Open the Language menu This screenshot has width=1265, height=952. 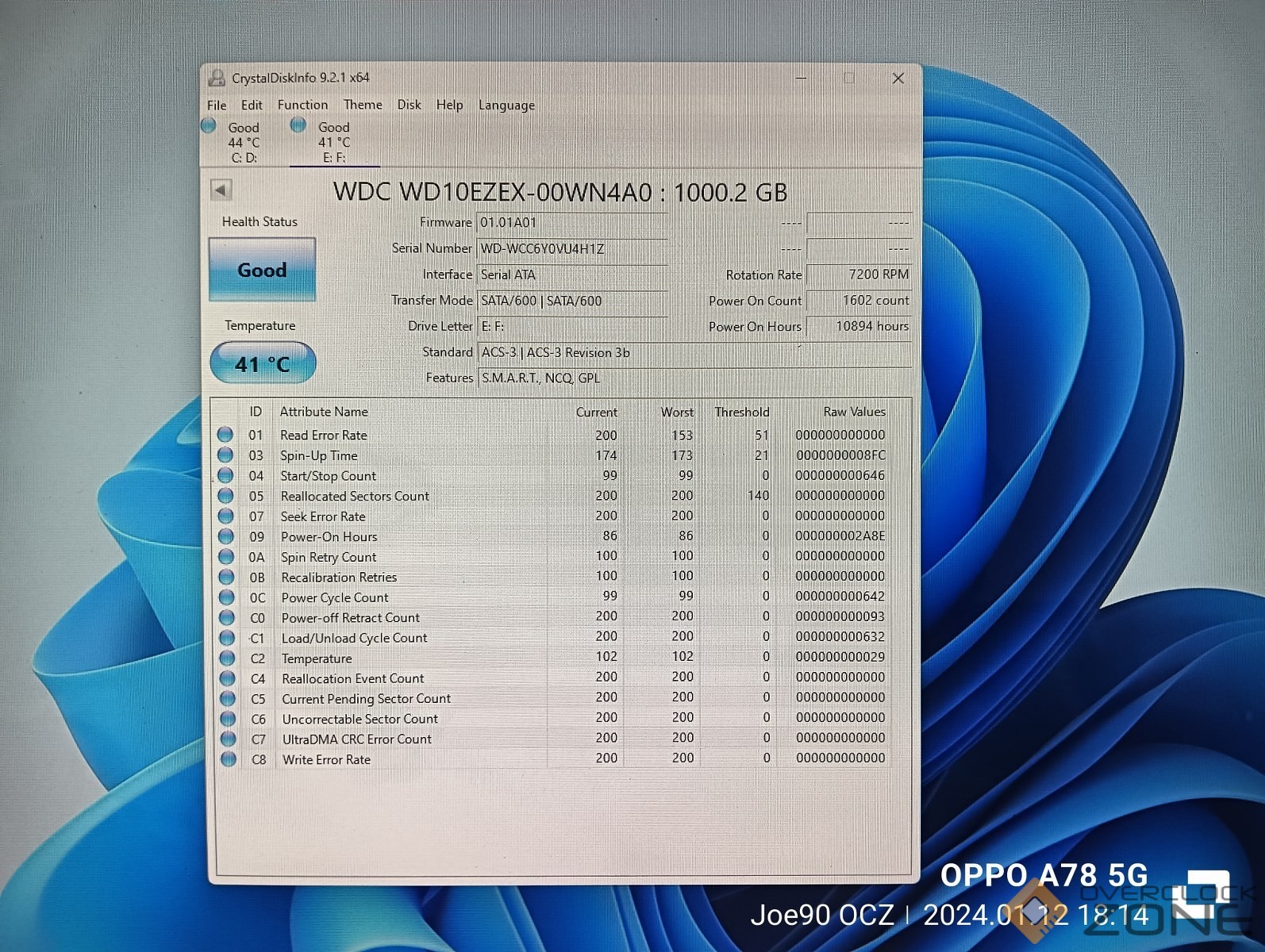pyautogui.click(x=506, y=106)
